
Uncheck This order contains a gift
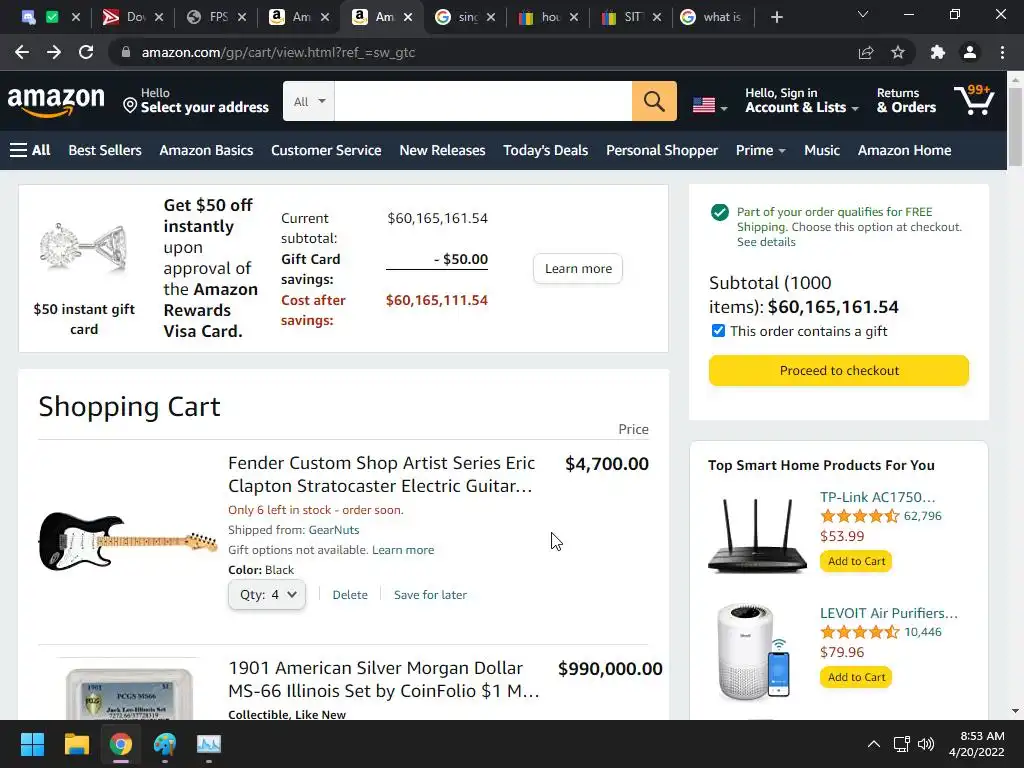coord(718,331)
